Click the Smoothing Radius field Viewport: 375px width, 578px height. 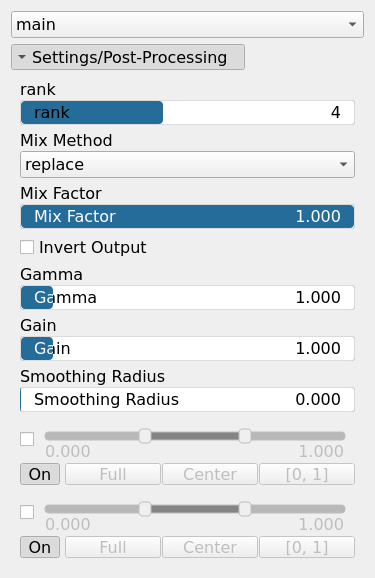(187, 399)
